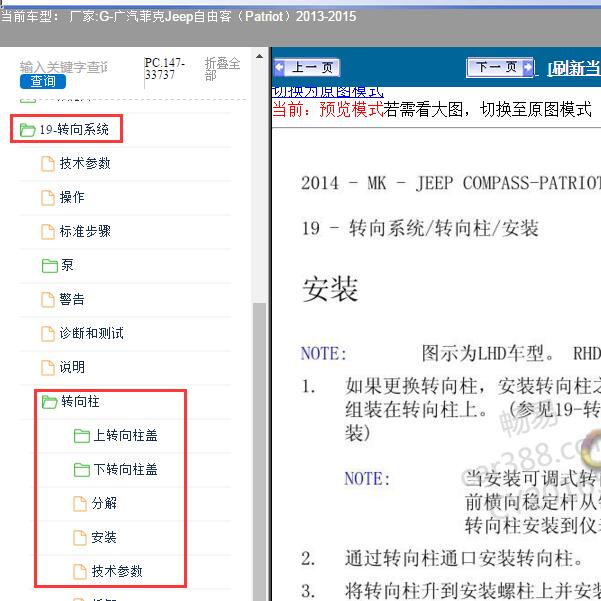Click the 19-转向系统 folder icon
The image size is (601, 601).
(x=27, y=130)
